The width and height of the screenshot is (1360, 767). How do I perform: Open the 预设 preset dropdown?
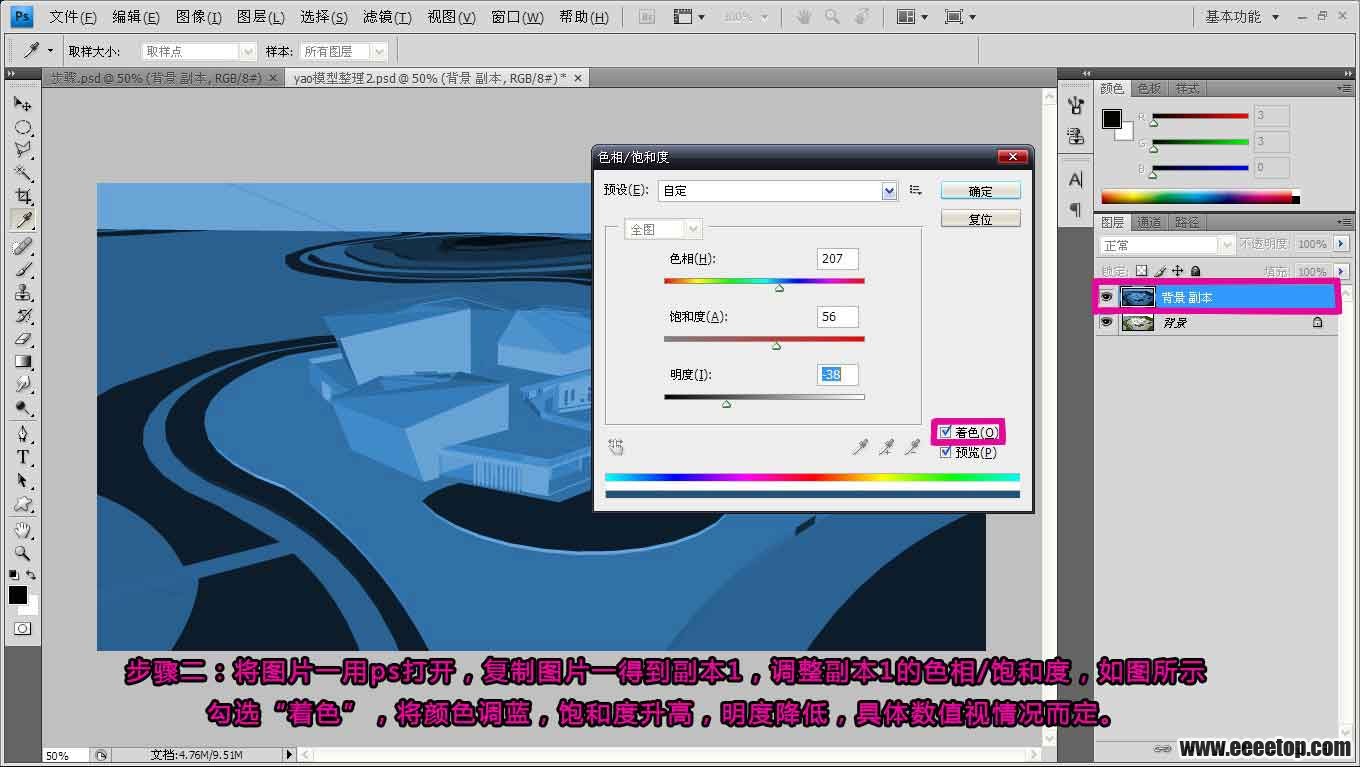coord(777,190)
